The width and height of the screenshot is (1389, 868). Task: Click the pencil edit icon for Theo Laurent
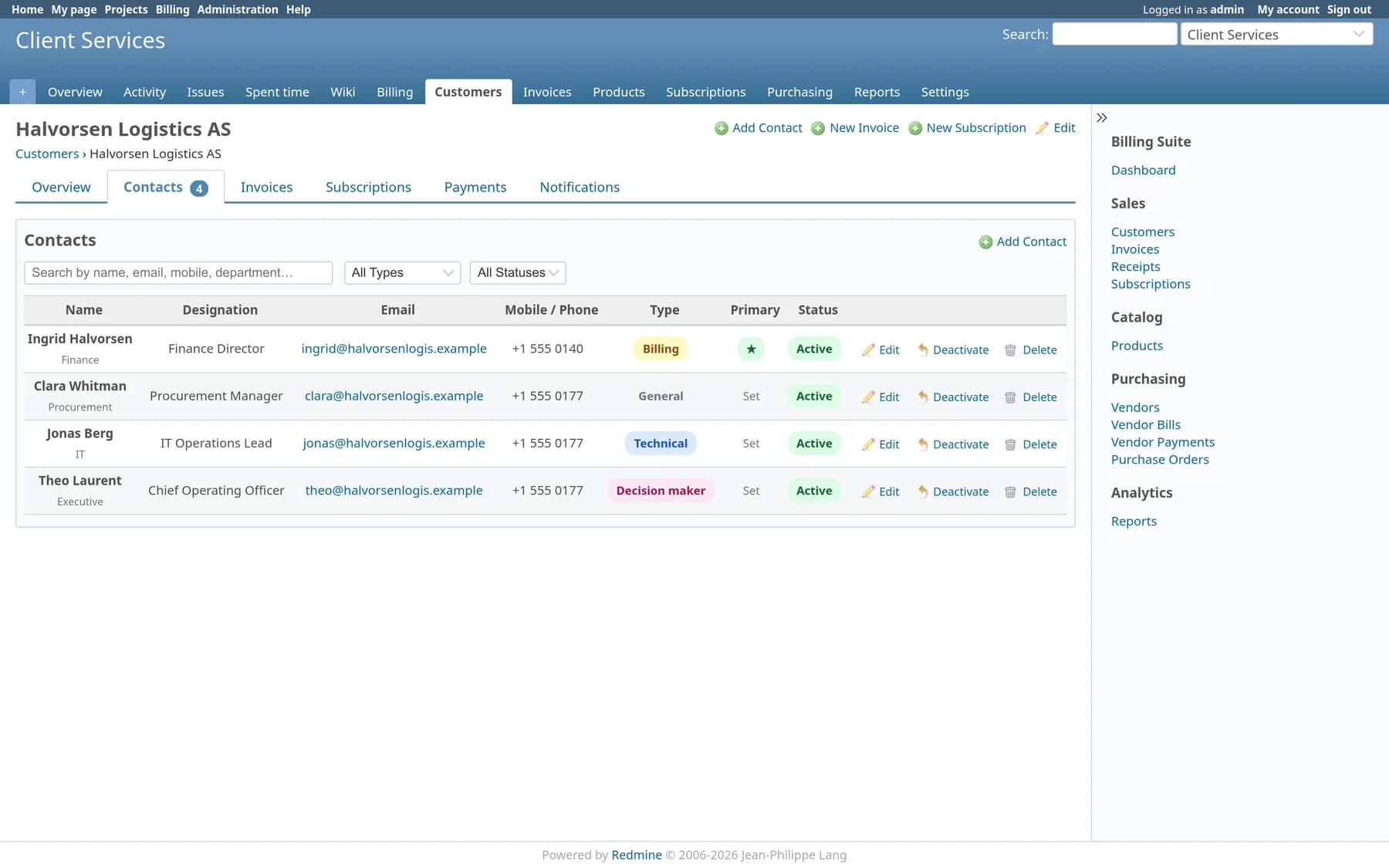[868, 491]
